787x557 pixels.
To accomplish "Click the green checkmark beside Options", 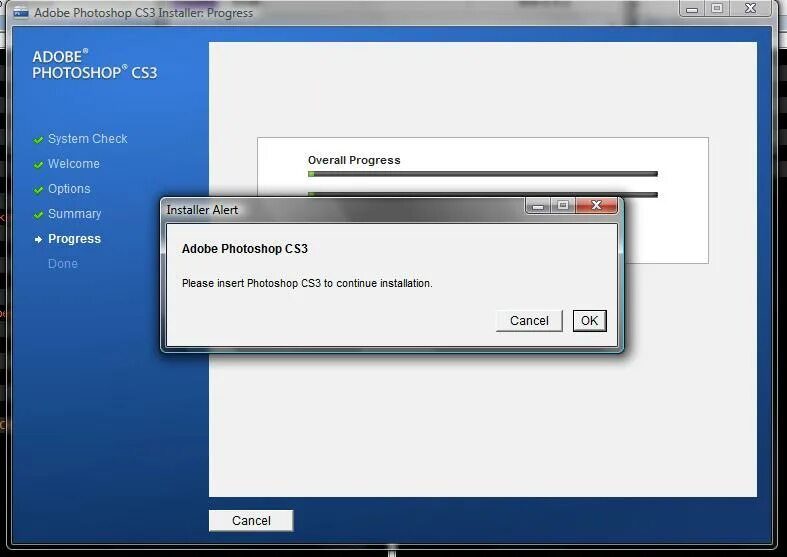I will [x=38, y=190].
